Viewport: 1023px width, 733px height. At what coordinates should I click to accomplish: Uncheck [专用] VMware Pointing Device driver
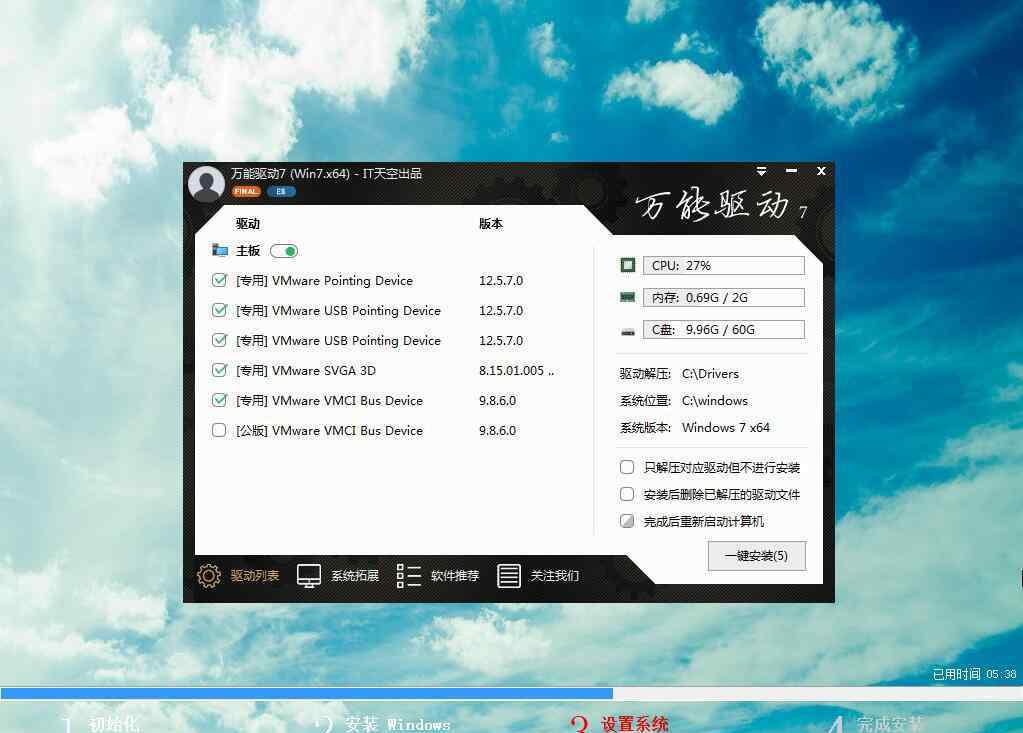[219, 280]
